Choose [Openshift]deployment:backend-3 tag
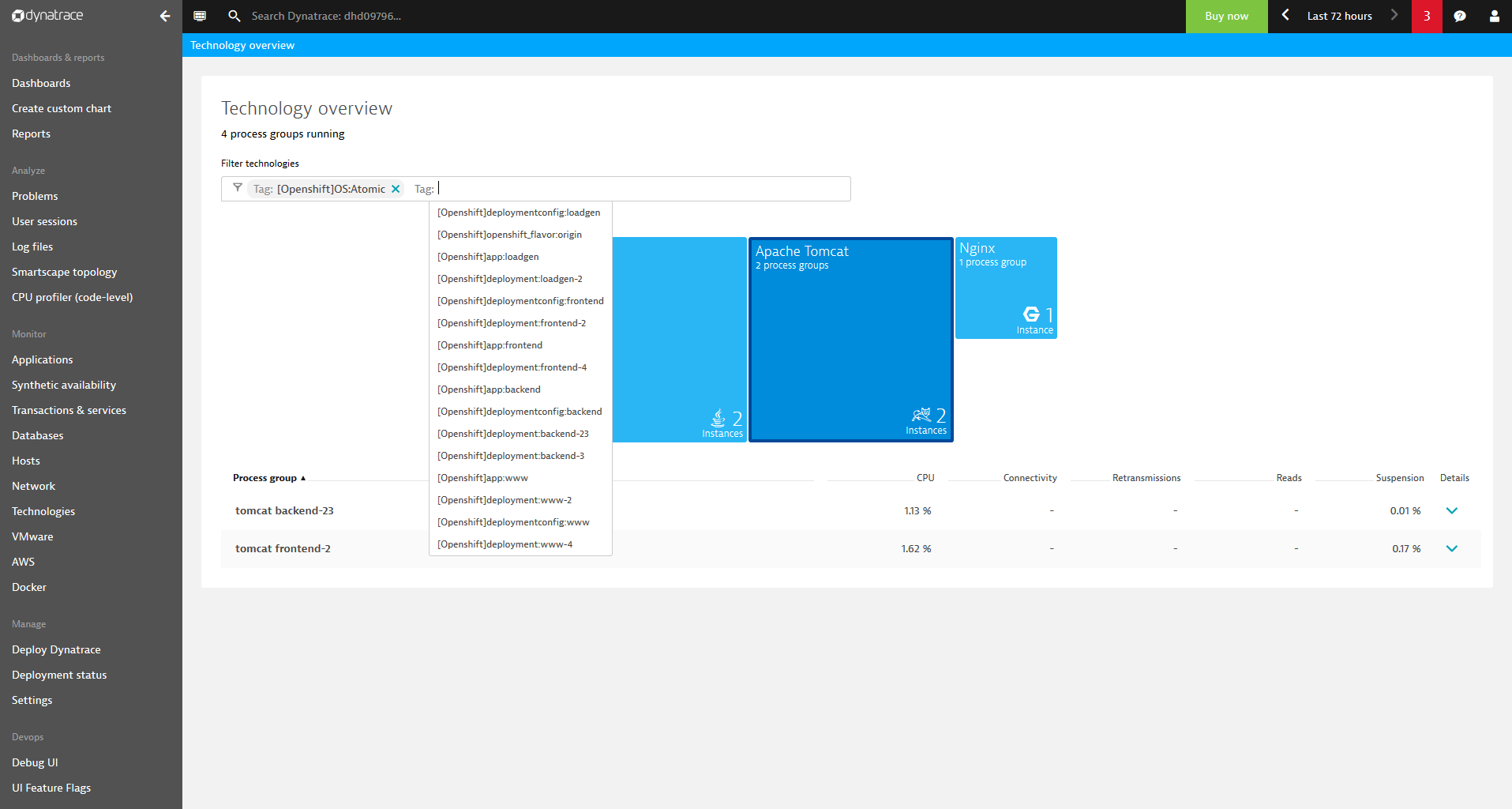The width and height of the screenshot is (1512, 809). click(520, 456)
